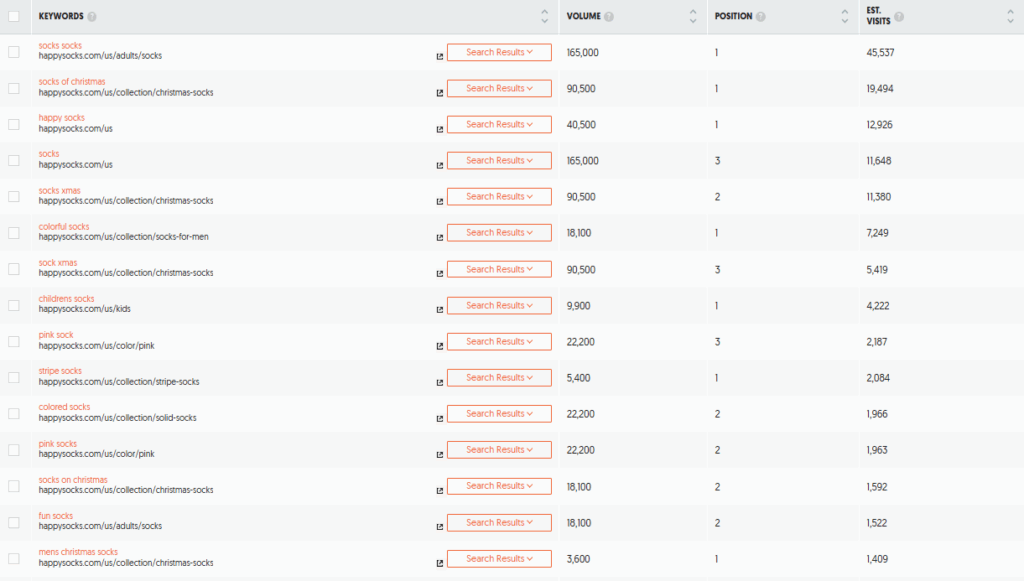Click external link icon for 'stripe socks'
Viewport: 1024px width, 581px height.
coord(440,383)
